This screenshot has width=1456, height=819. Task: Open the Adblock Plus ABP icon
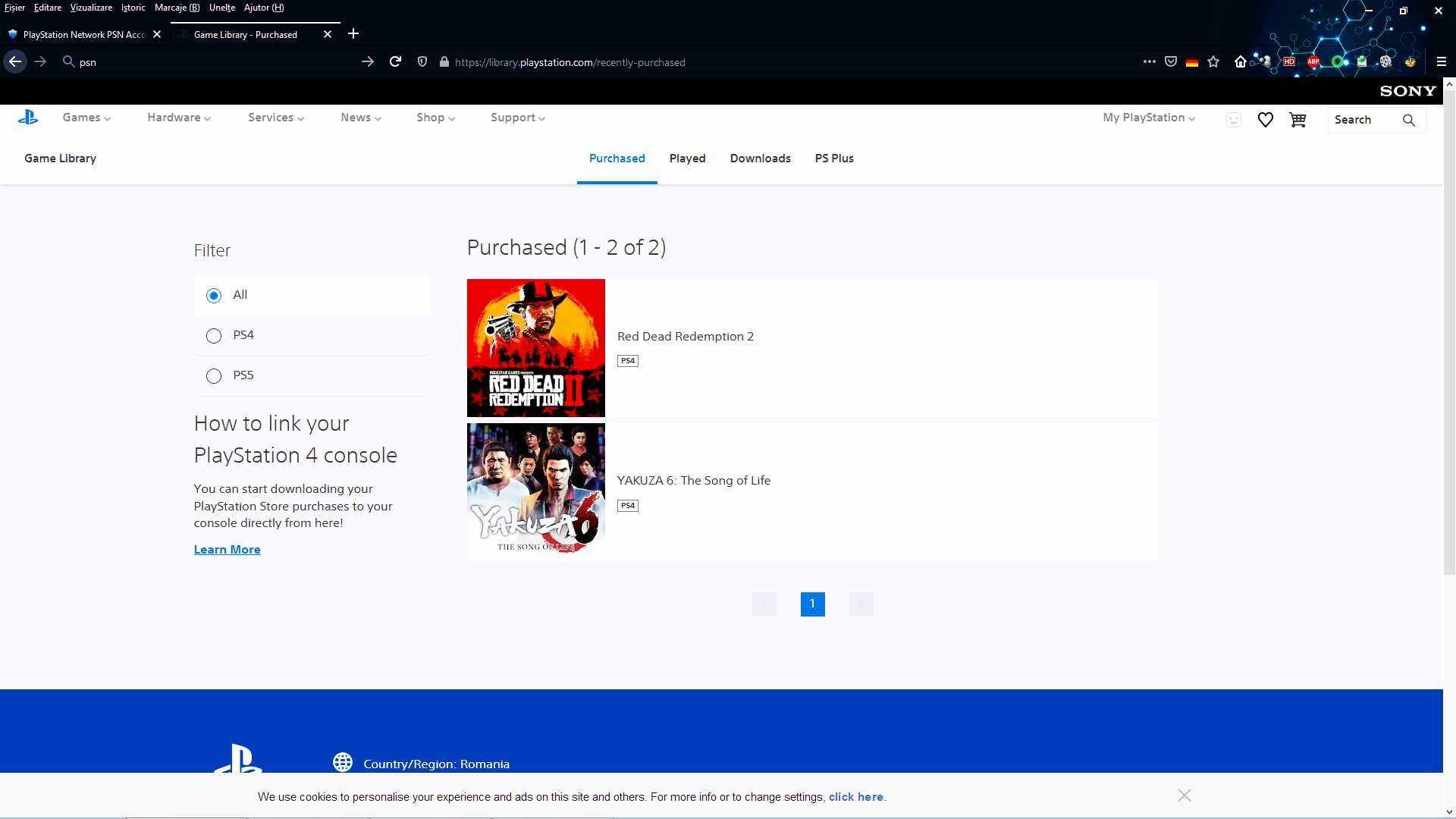1313,62
